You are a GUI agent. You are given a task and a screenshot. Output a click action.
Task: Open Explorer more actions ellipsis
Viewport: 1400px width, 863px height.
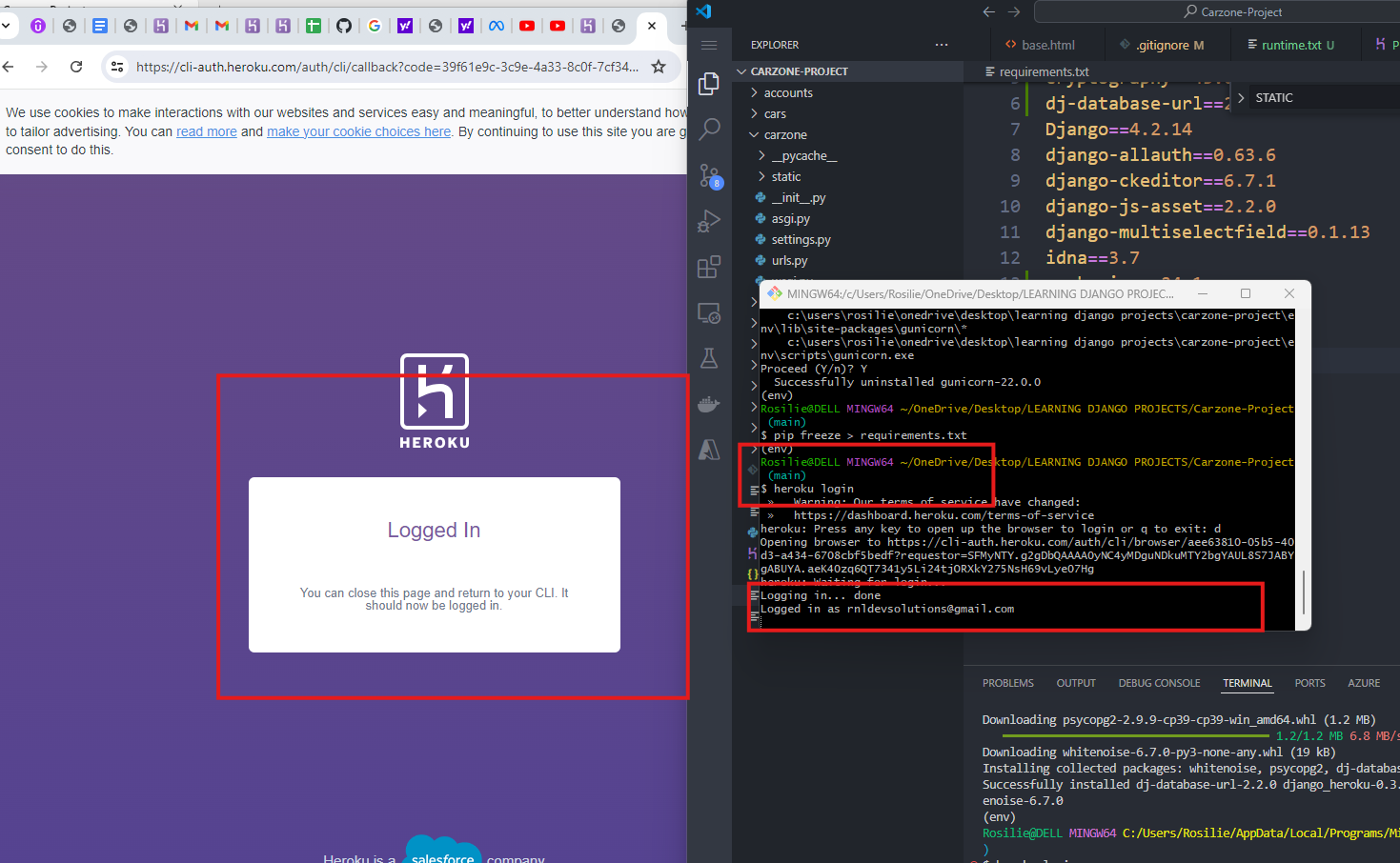click(x=942, y=45)
